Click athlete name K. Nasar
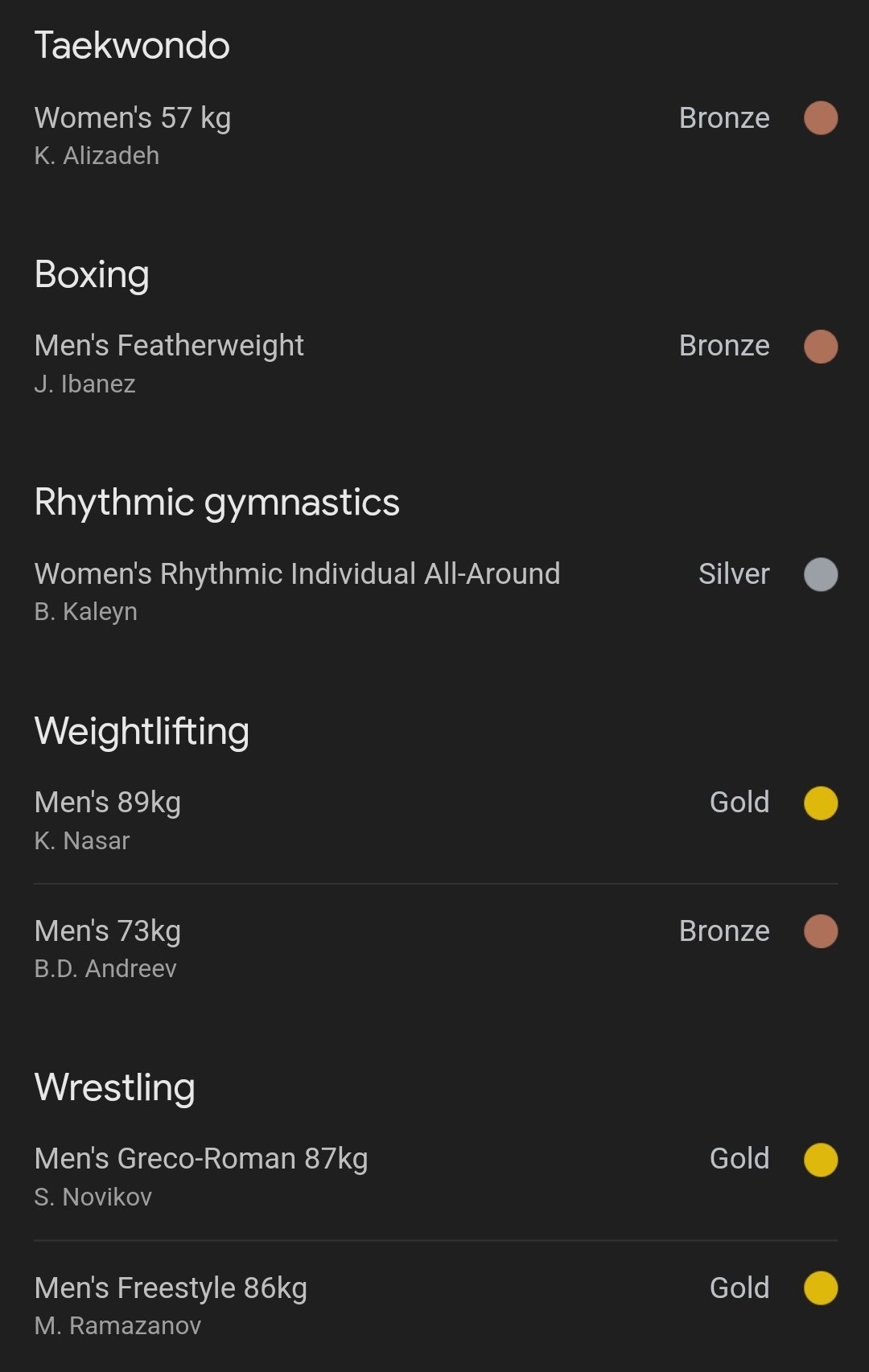This screenshot has width=869, height=1372. pyautogui.click(x=82, y=840)
